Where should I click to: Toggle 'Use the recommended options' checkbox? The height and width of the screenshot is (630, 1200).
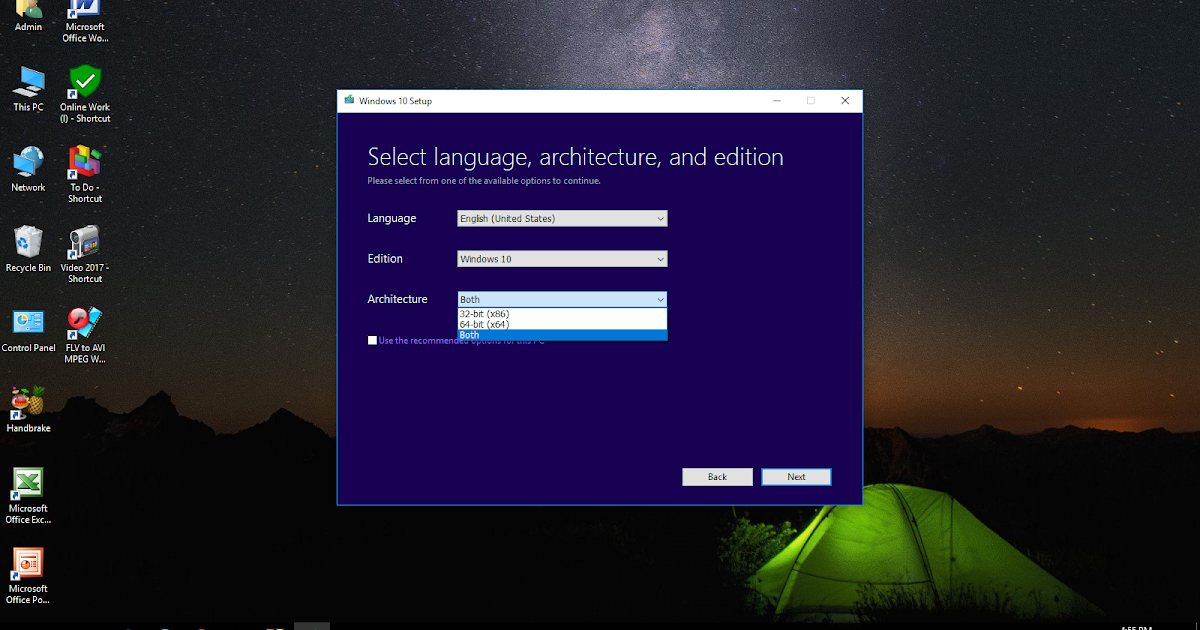tap(373, 341)
